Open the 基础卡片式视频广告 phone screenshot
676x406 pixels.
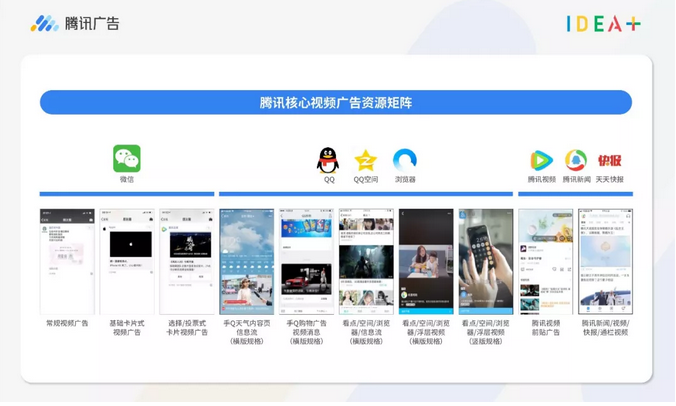click(x=127, y=262)
